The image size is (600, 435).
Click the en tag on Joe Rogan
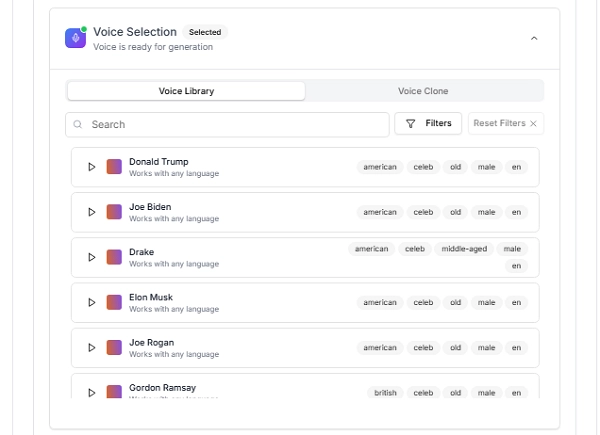pyautogui.click(x=516, y=347)
